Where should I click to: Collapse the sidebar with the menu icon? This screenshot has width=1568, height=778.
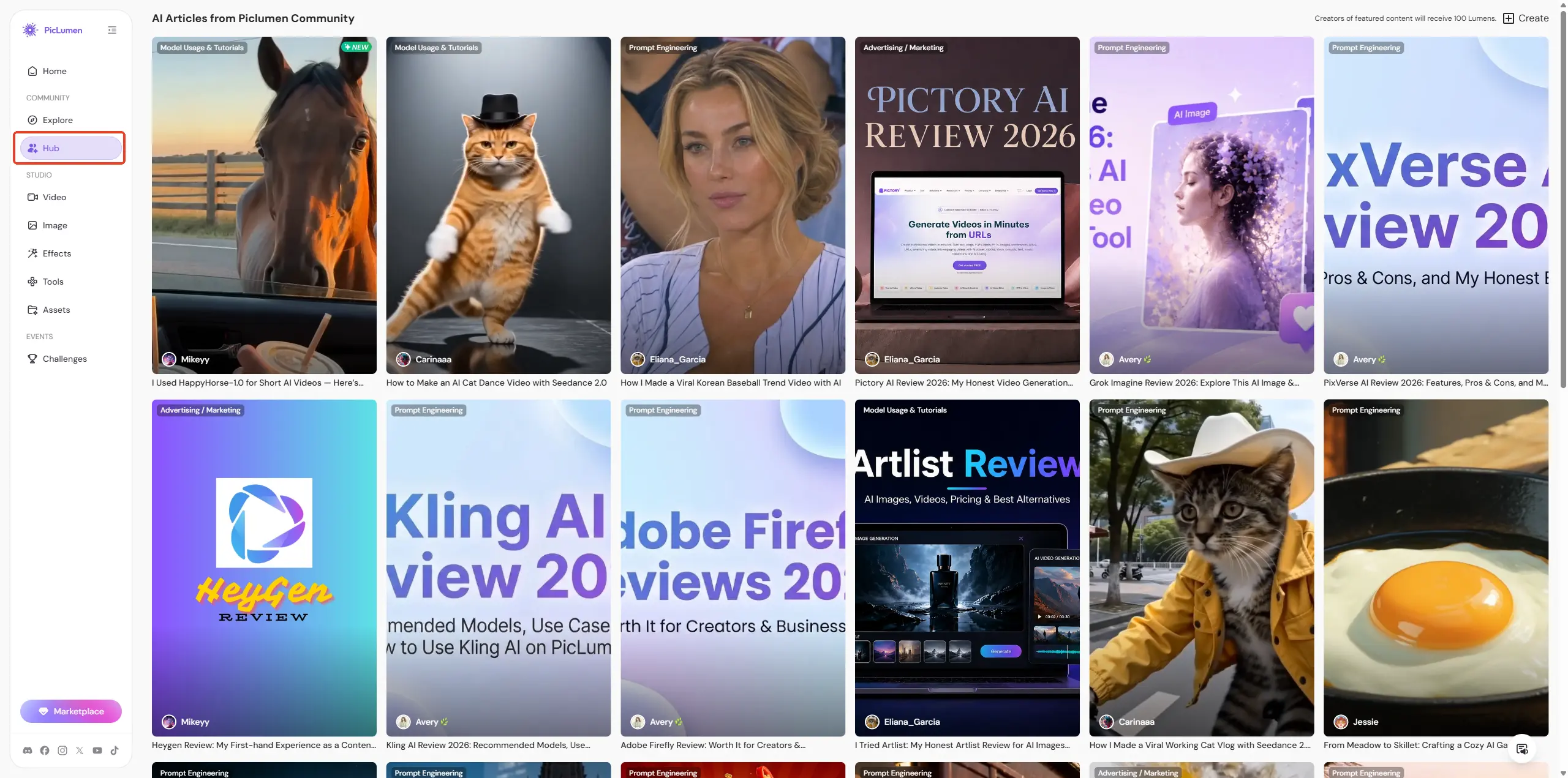tap(112, 30)
